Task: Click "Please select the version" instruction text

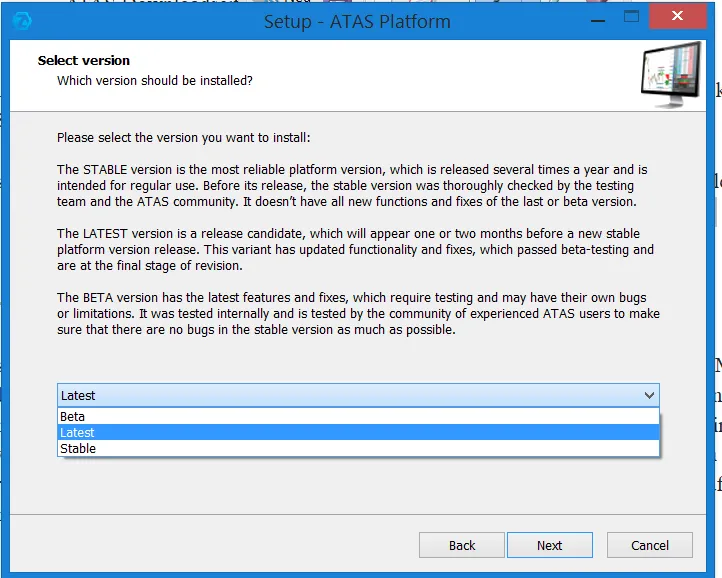Action: [x=183, y=137]
